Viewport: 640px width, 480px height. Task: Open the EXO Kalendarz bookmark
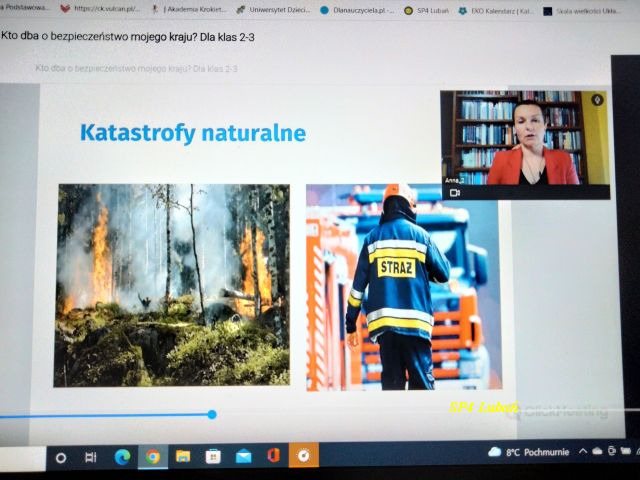(x=496, y=11)
